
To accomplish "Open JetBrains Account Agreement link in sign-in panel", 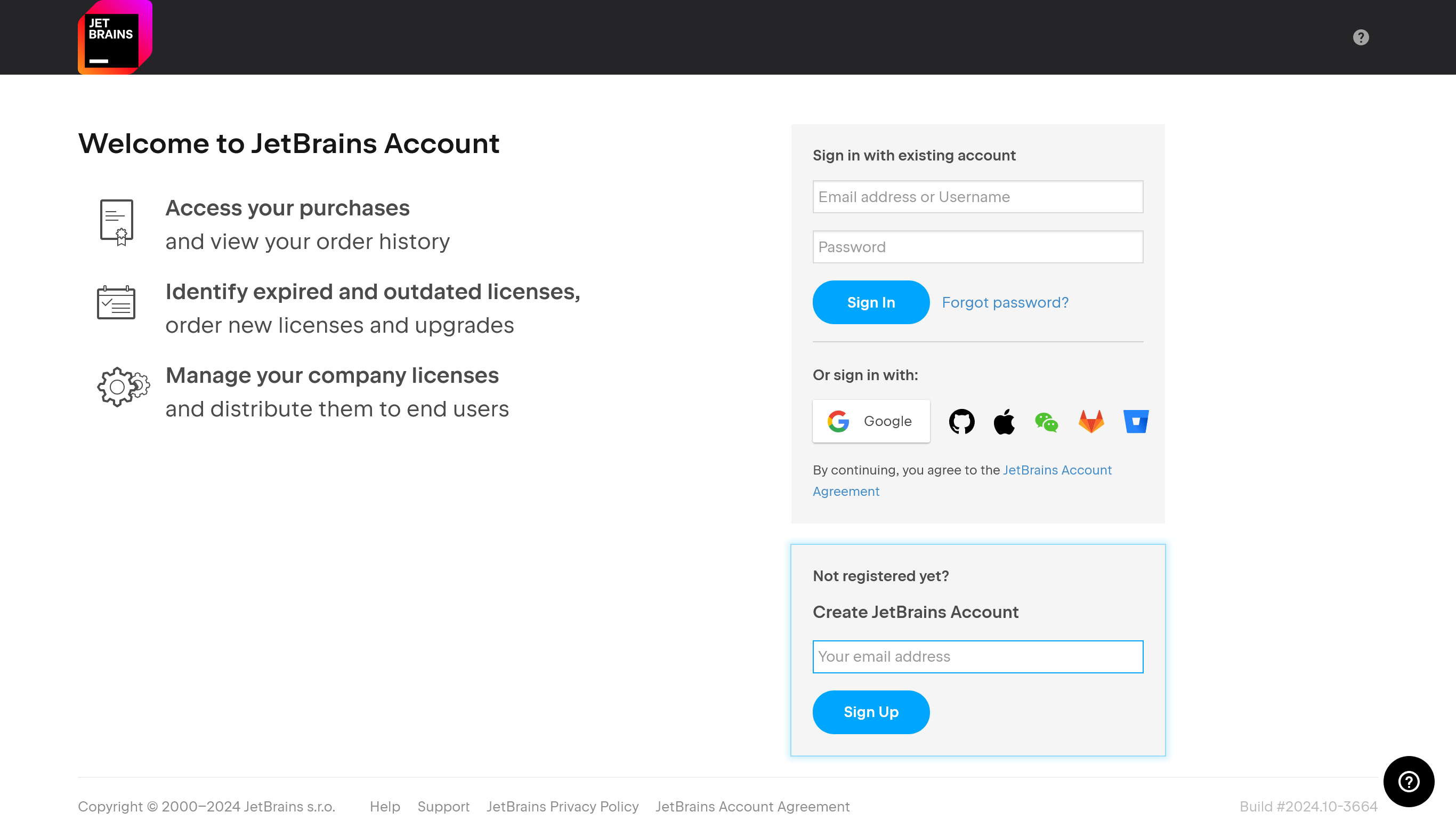I will point(1057,470).
